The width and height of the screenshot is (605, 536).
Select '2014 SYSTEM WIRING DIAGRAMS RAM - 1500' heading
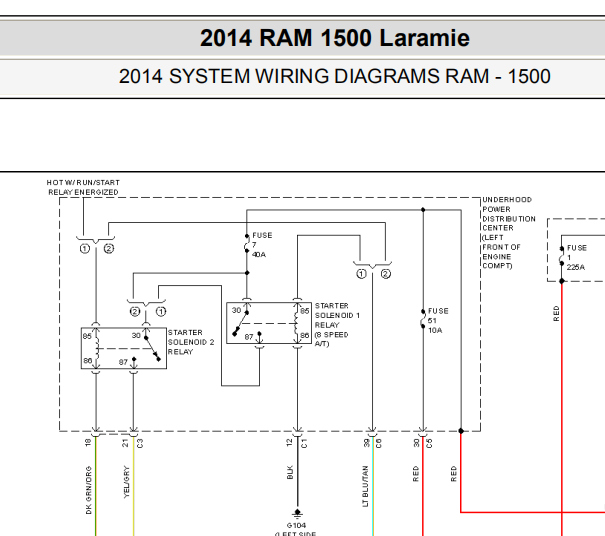(334, 76)
